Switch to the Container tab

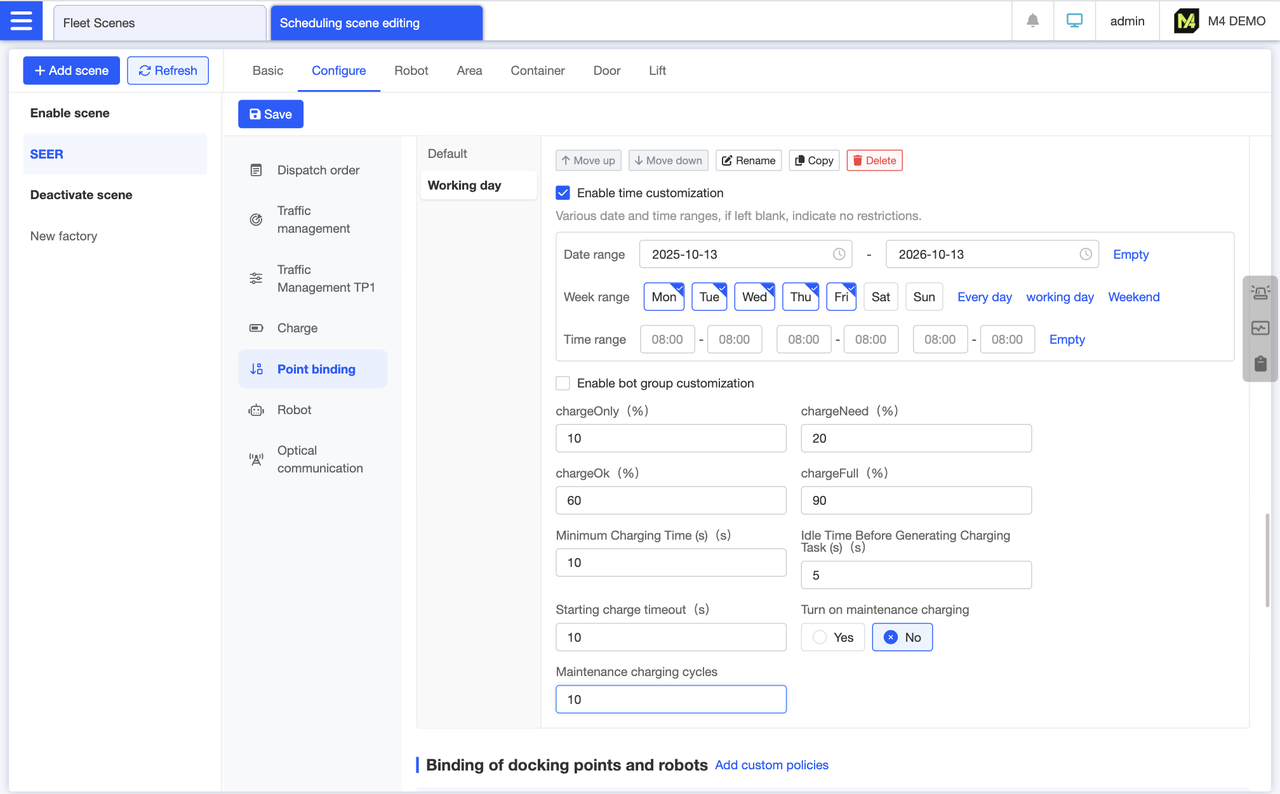pos(537,70)
